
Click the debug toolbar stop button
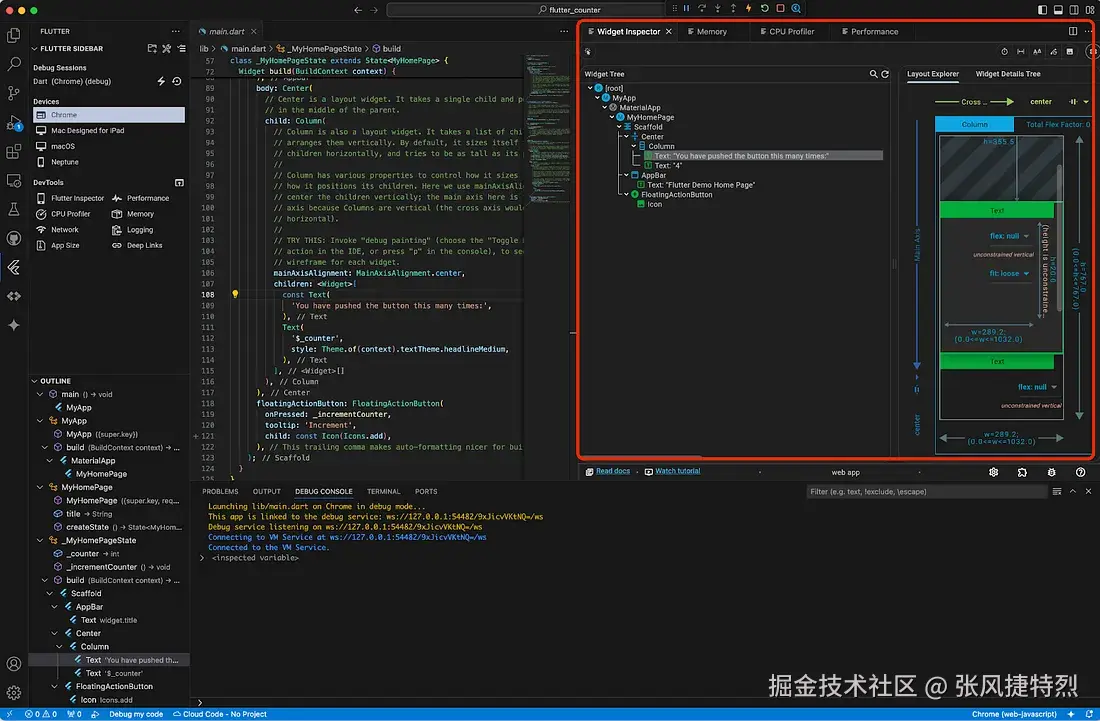pyautogui.click(x=780, y=8)
